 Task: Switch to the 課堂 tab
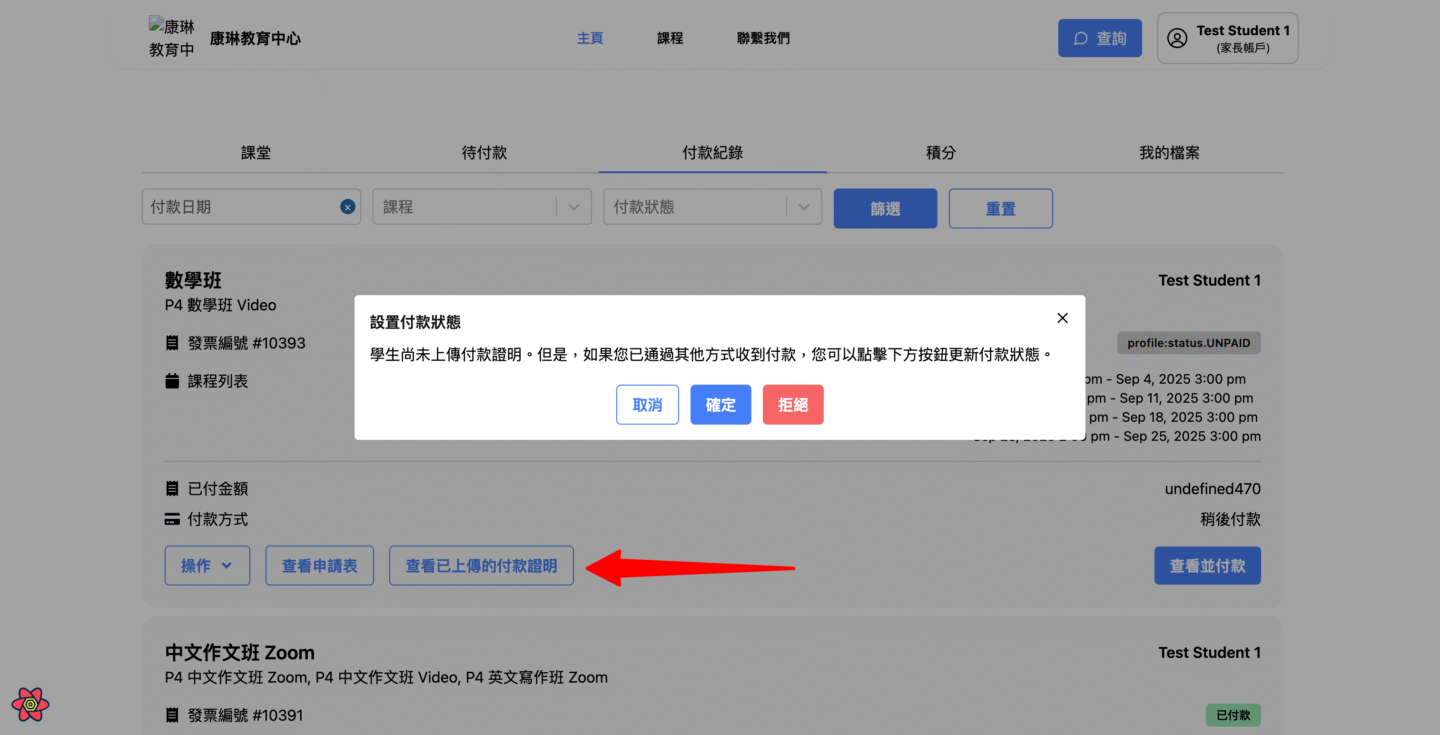[x=256, y=153]
